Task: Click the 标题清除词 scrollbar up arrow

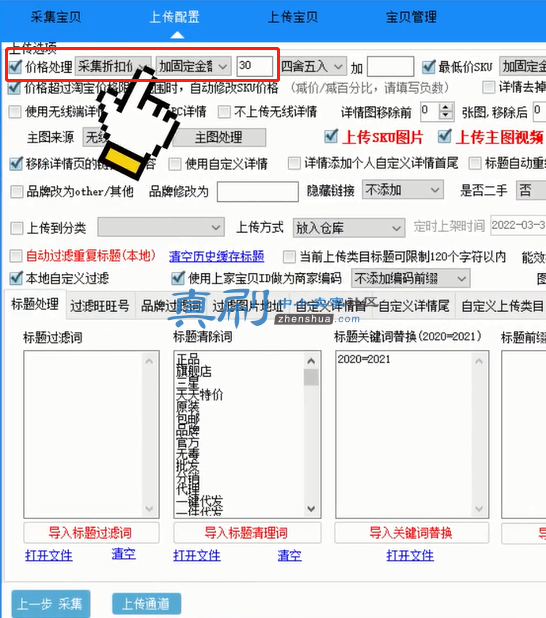Action: [x=311, y=361]
